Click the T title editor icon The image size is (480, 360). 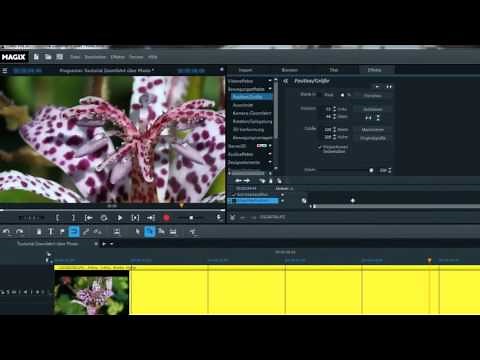click(51, 232)
